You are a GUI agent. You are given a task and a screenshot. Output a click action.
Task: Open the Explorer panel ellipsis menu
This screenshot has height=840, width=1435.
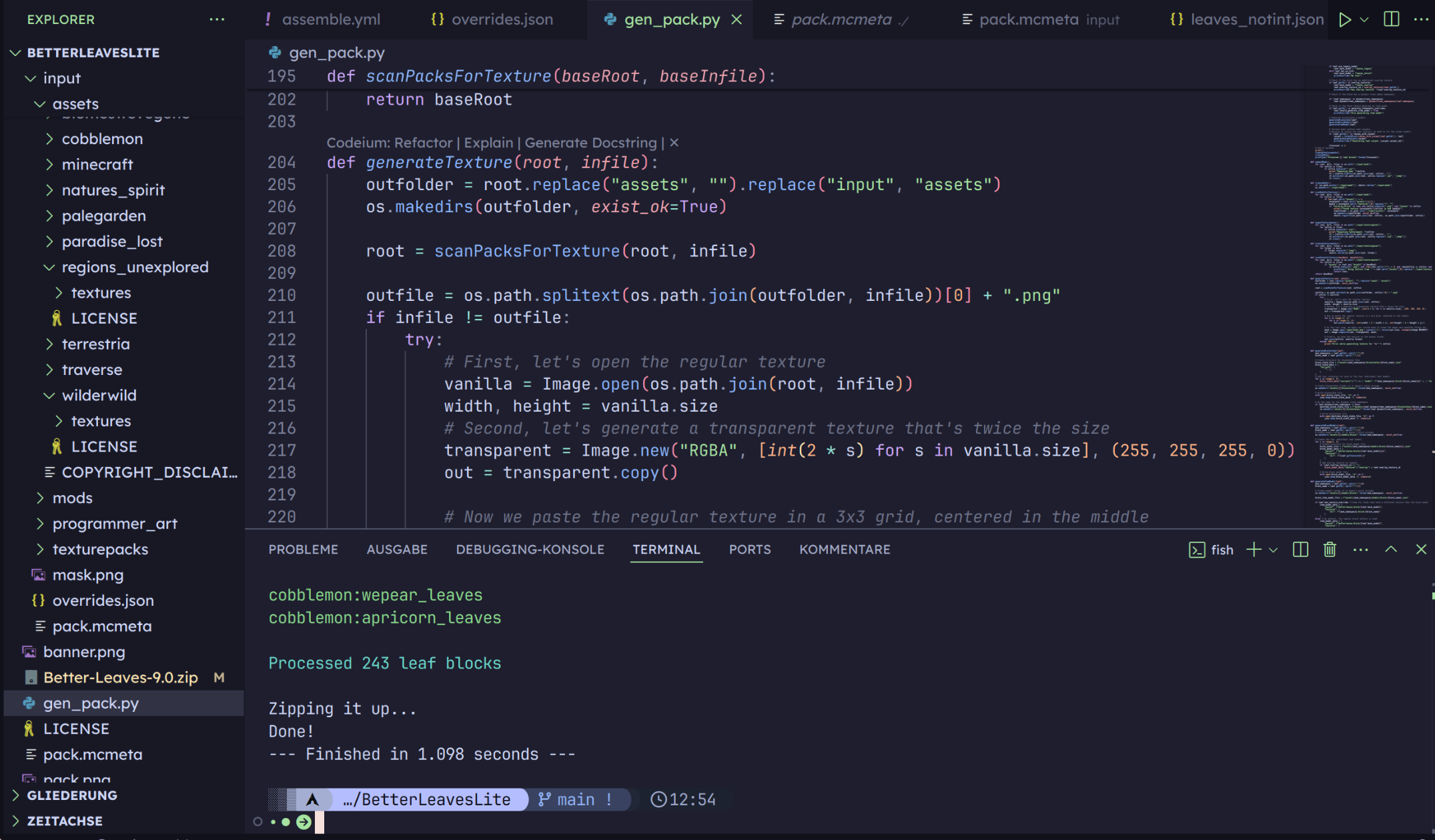tap(217, 19)
